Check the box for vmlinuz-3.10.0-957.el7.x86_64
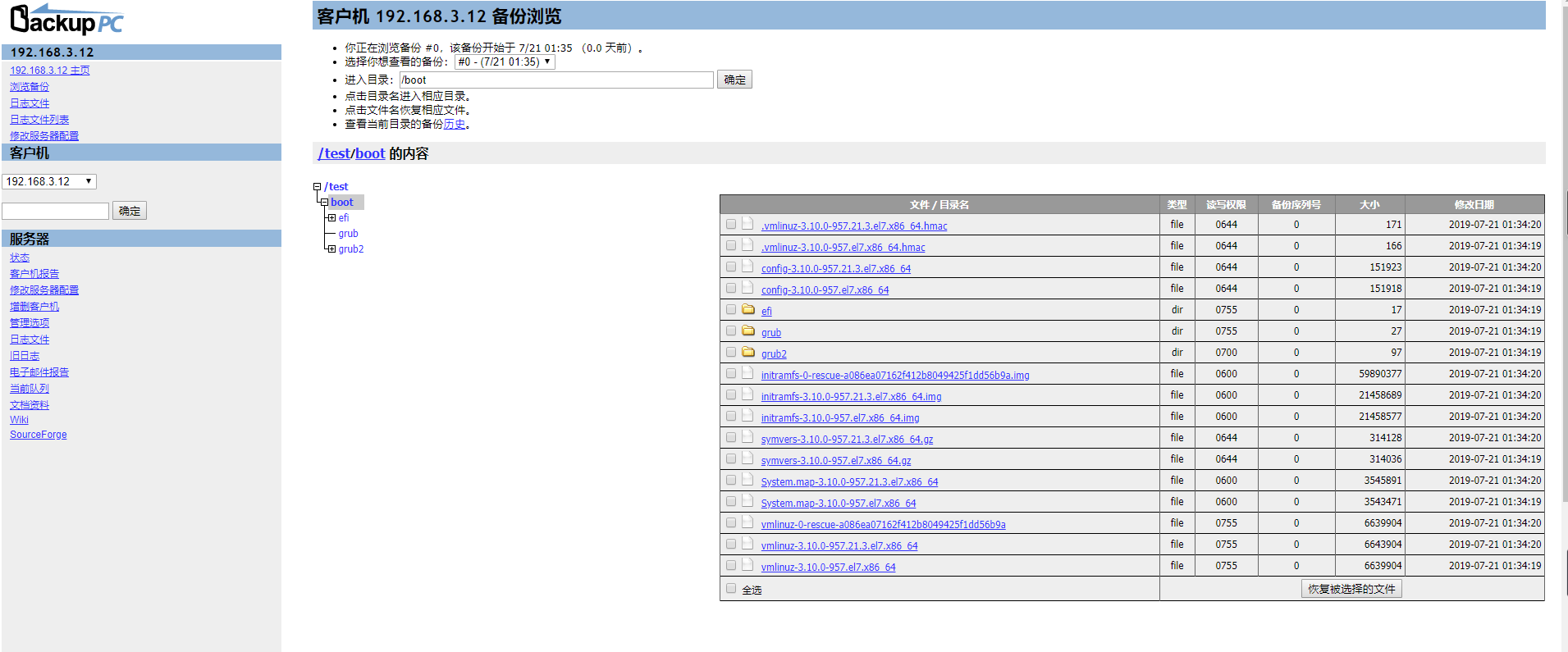This screenshot has width=1568, height=652. coord(731,565)
